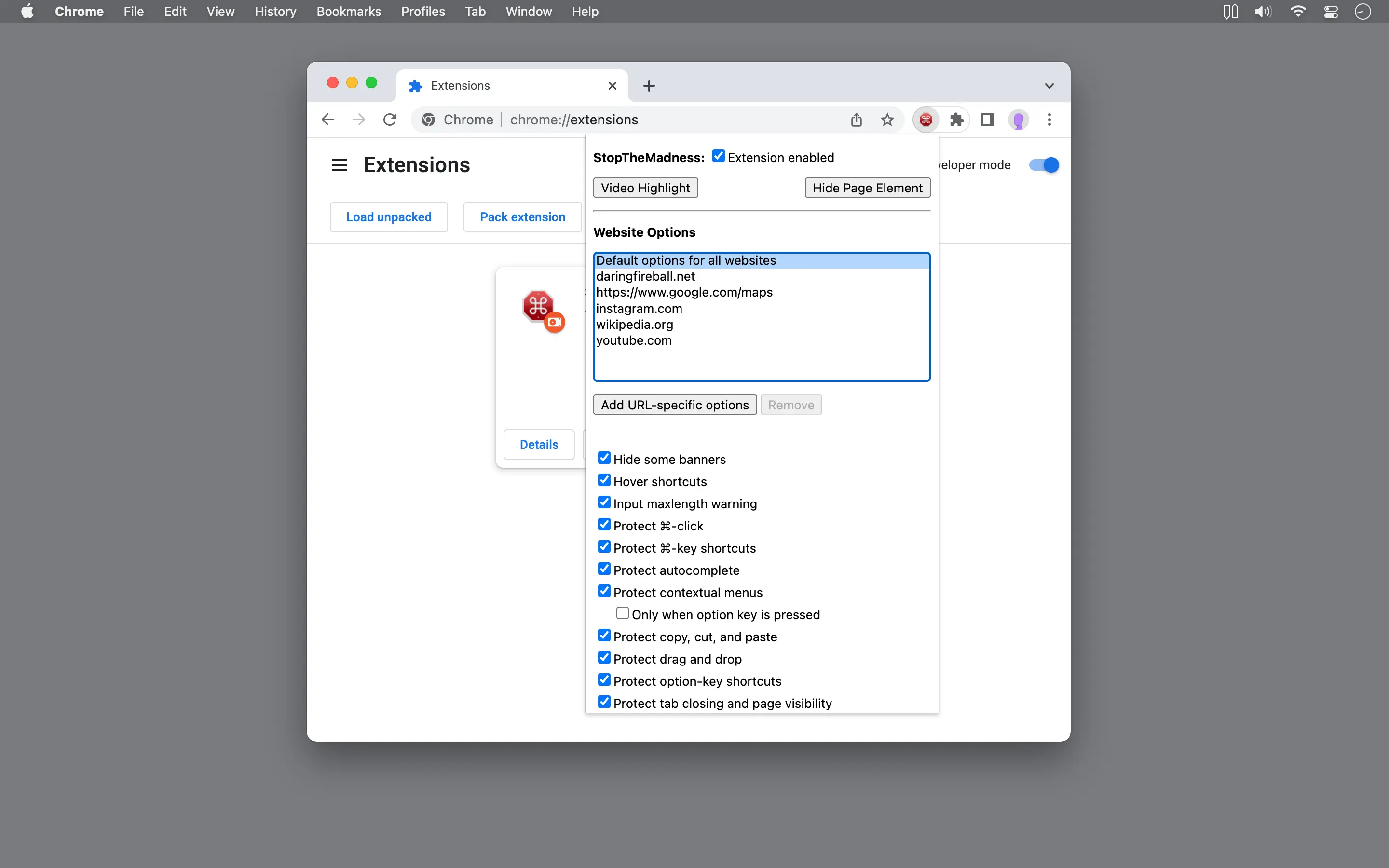Expand the tab search chevron
The height and width of the screenshot is (868, 1389).
click(1049, 86)
